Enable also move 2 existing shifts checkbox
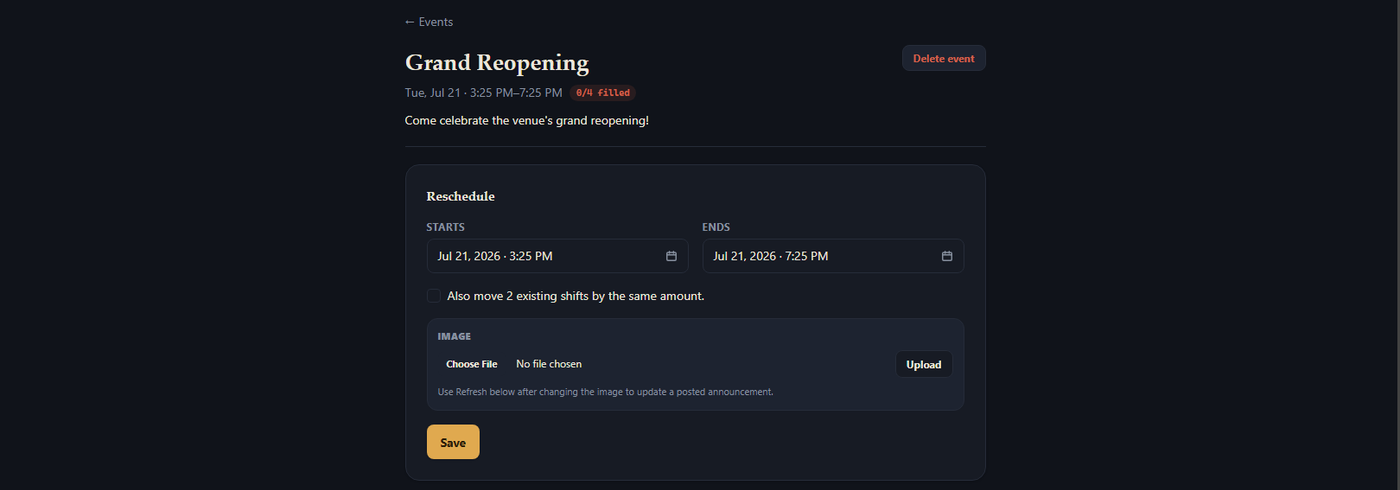Viewport: 1400px width, 490px height. coord(434,296)
